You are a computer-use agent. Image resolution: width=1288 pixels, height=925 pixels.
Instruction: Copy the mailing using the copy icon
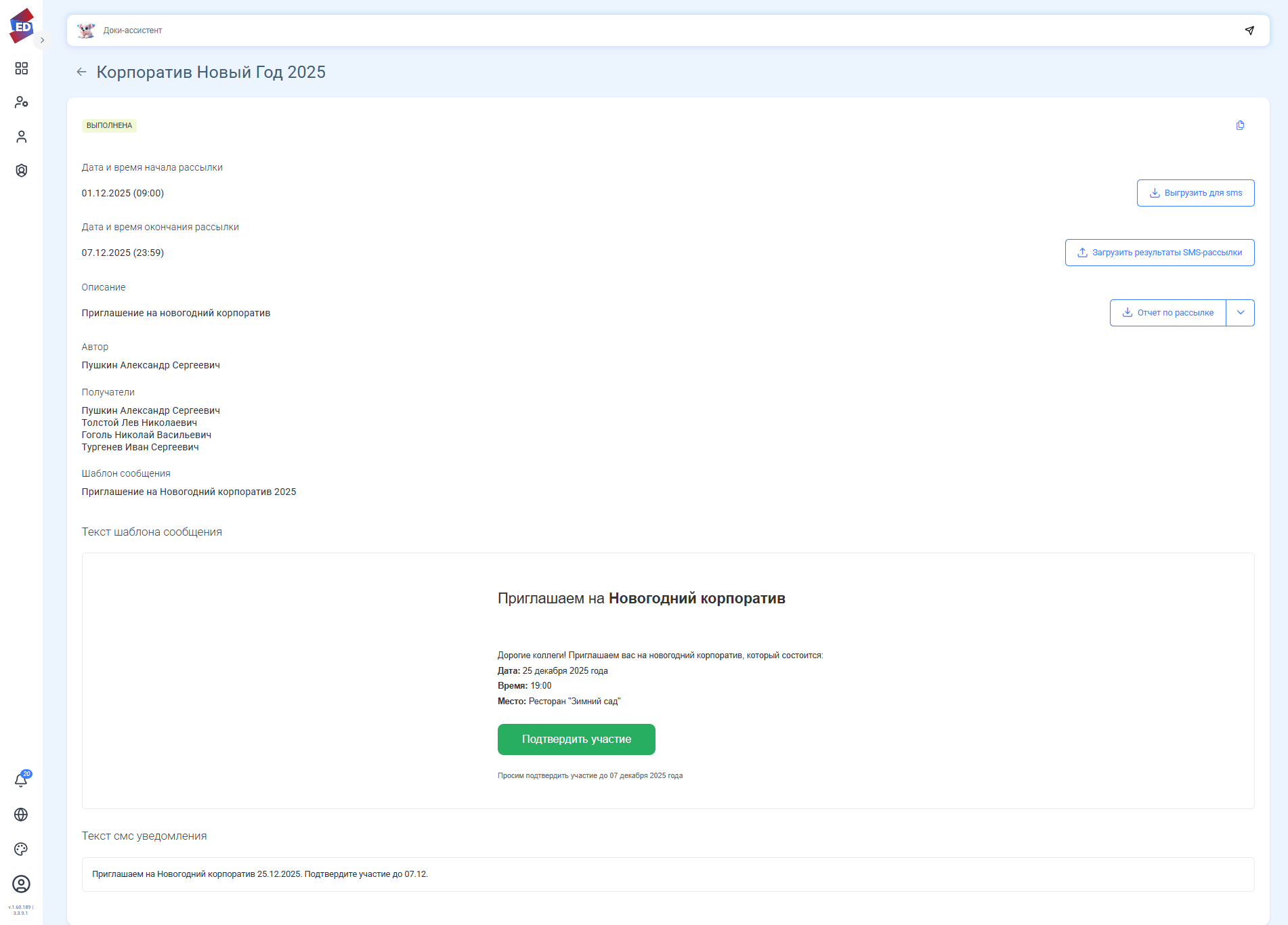coord(1240,125)
